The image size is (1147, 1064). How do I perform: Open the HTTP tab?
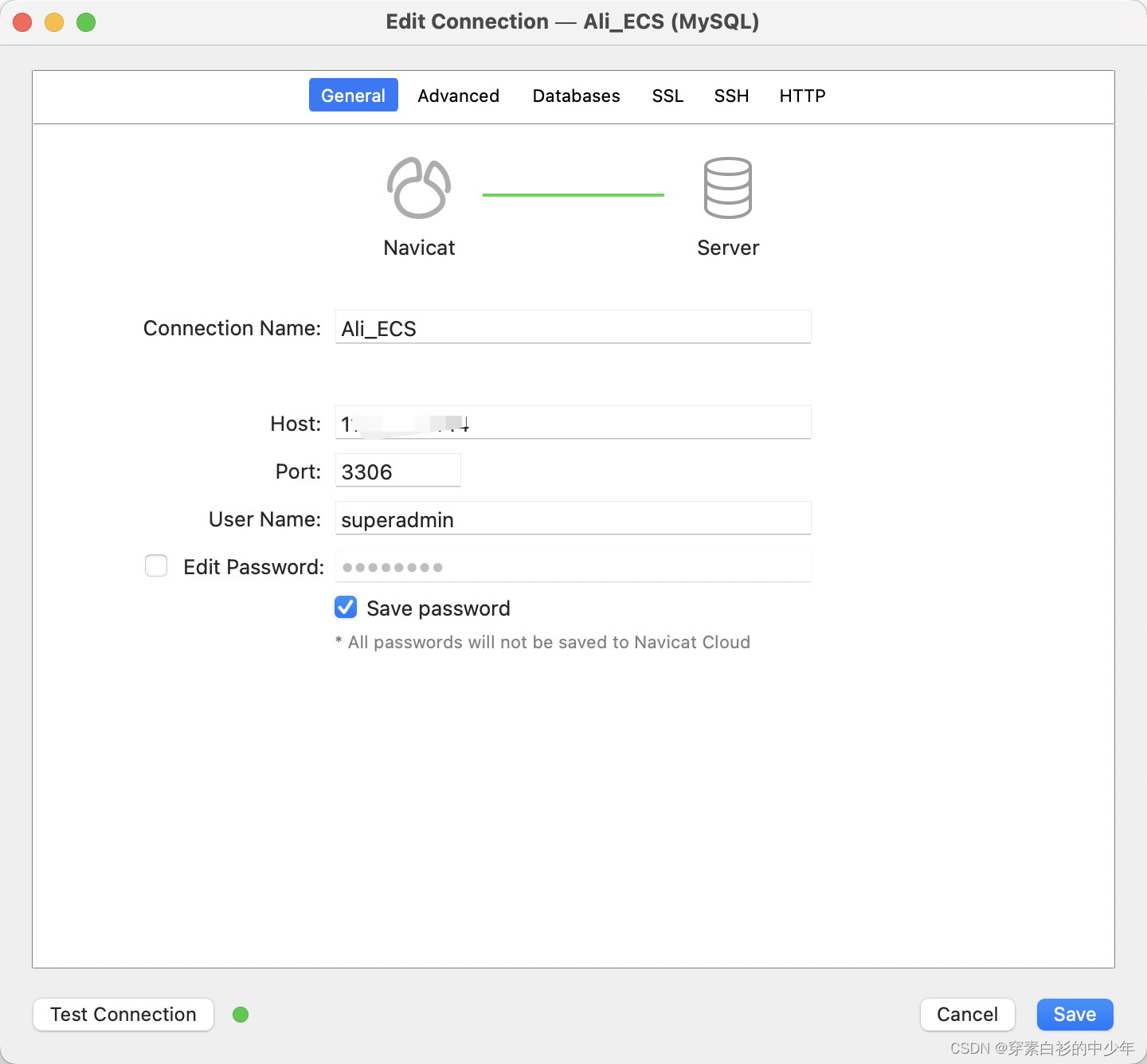(x=803, y=96)
